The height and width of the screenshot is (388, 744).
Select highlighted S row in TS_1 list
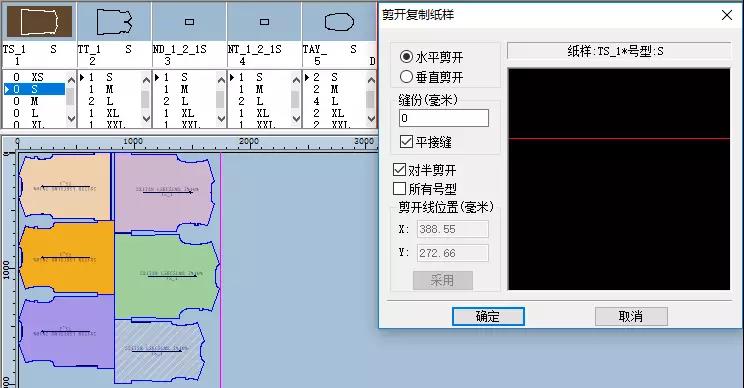pos(34,89)
